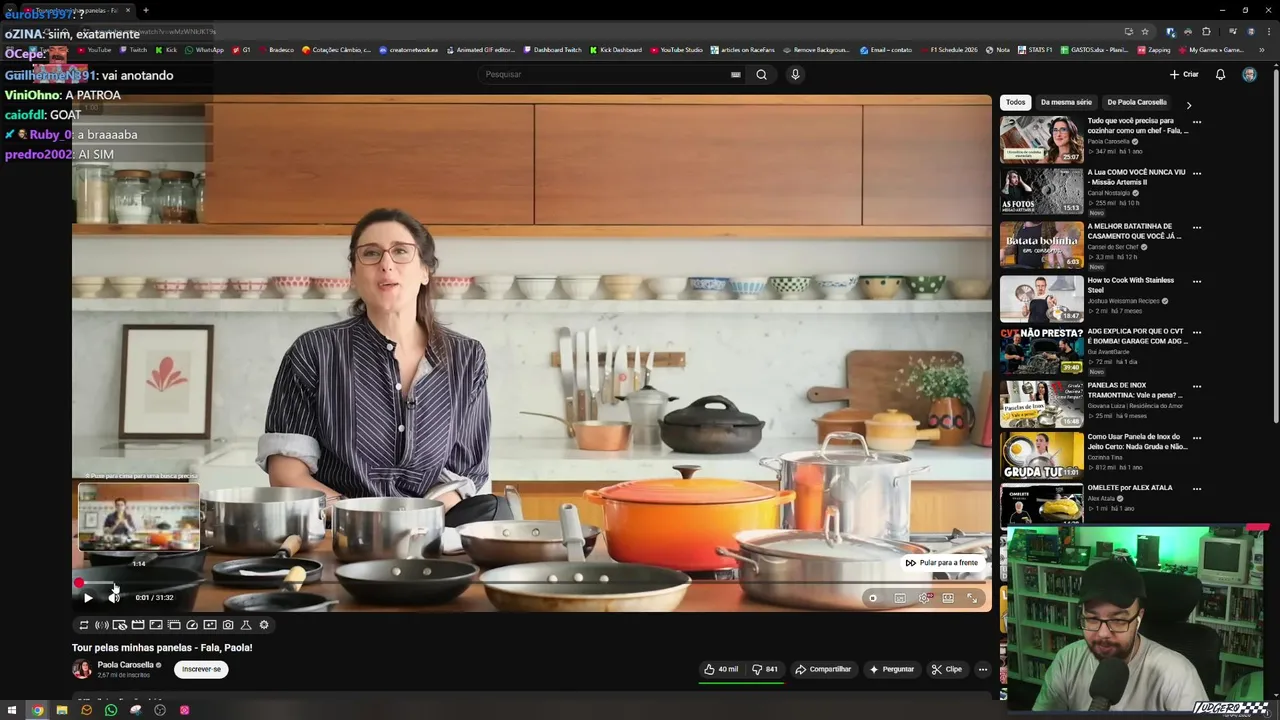This screenshot has height=720, width=1280.
Task: Open Paola Carosella channel name link
Action: pos(125,665)
